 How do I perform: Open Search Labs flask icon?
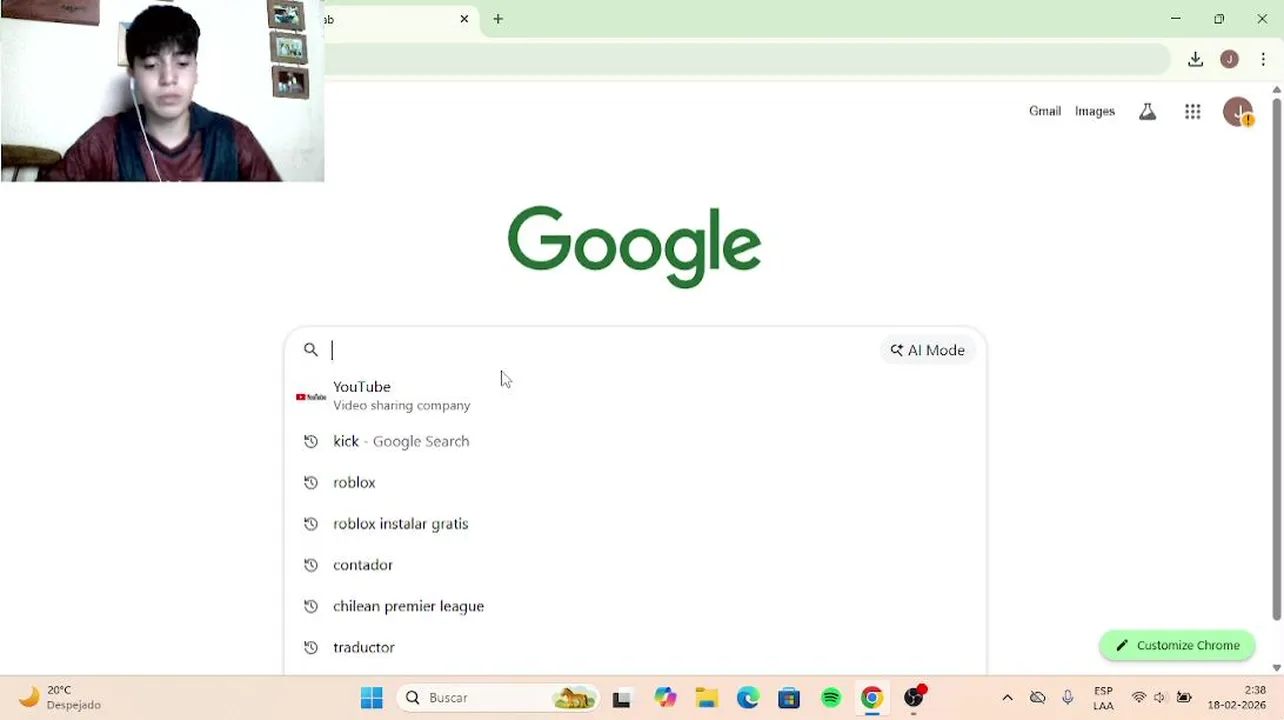pyautogui.click(x=1147, y=112)
